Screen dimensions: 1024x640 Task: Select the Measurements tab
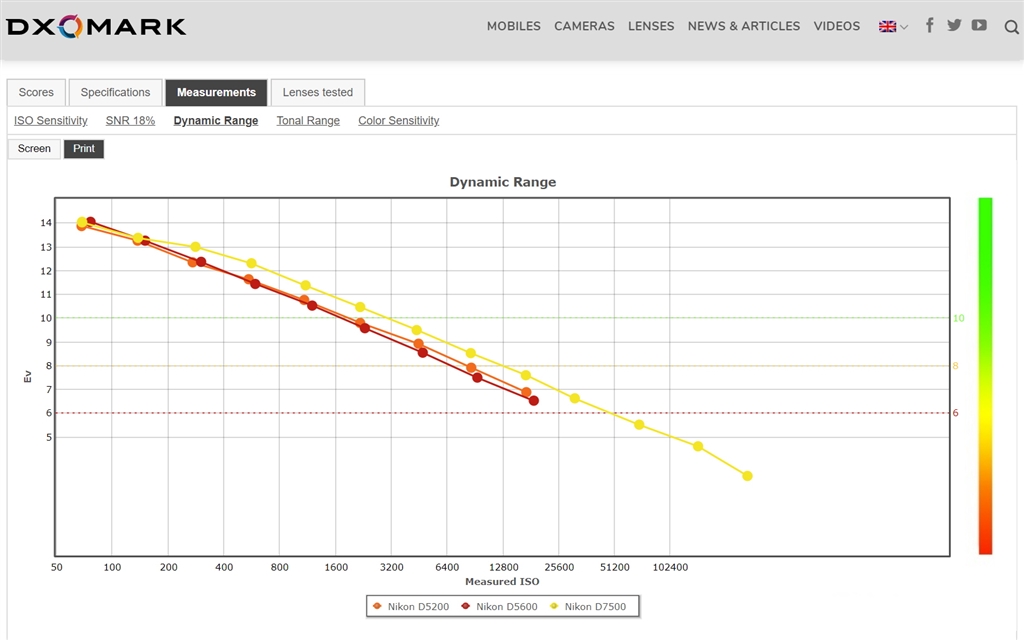coord(216,92)
